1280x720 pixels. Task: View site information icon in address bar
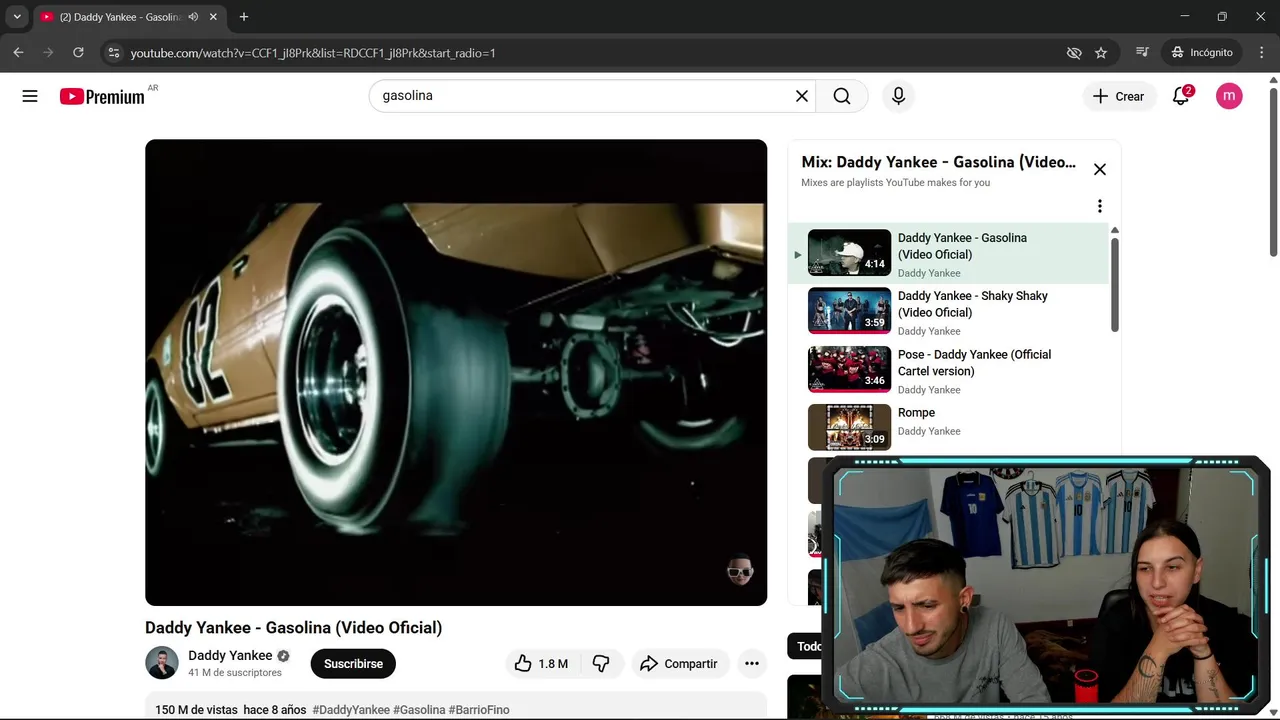pyautogui.click(x=113, y=52)
